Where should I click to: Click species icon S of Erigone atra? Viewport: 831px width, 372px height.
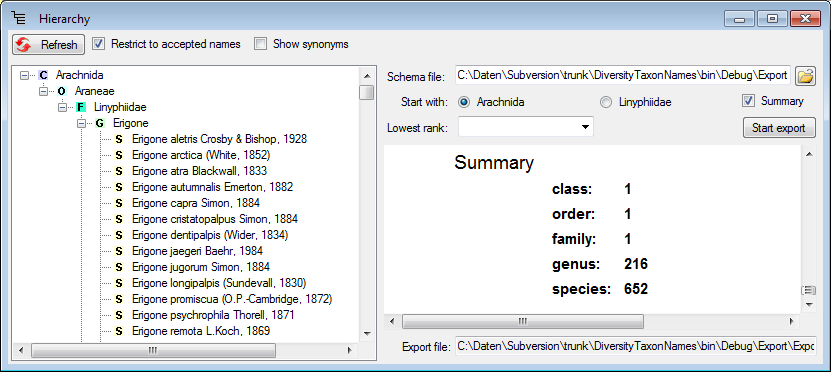point(119,171)
